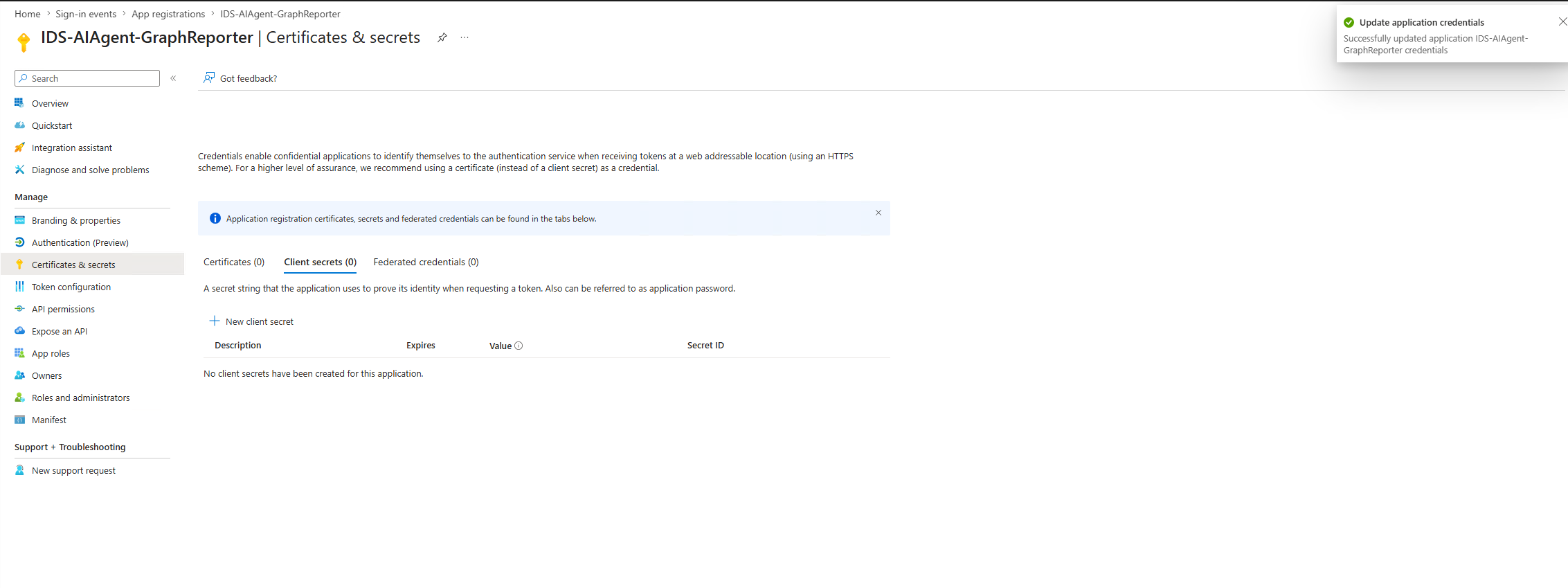
Task: Click the magnifier icon in sidebar search
Action: pos(24,78)
